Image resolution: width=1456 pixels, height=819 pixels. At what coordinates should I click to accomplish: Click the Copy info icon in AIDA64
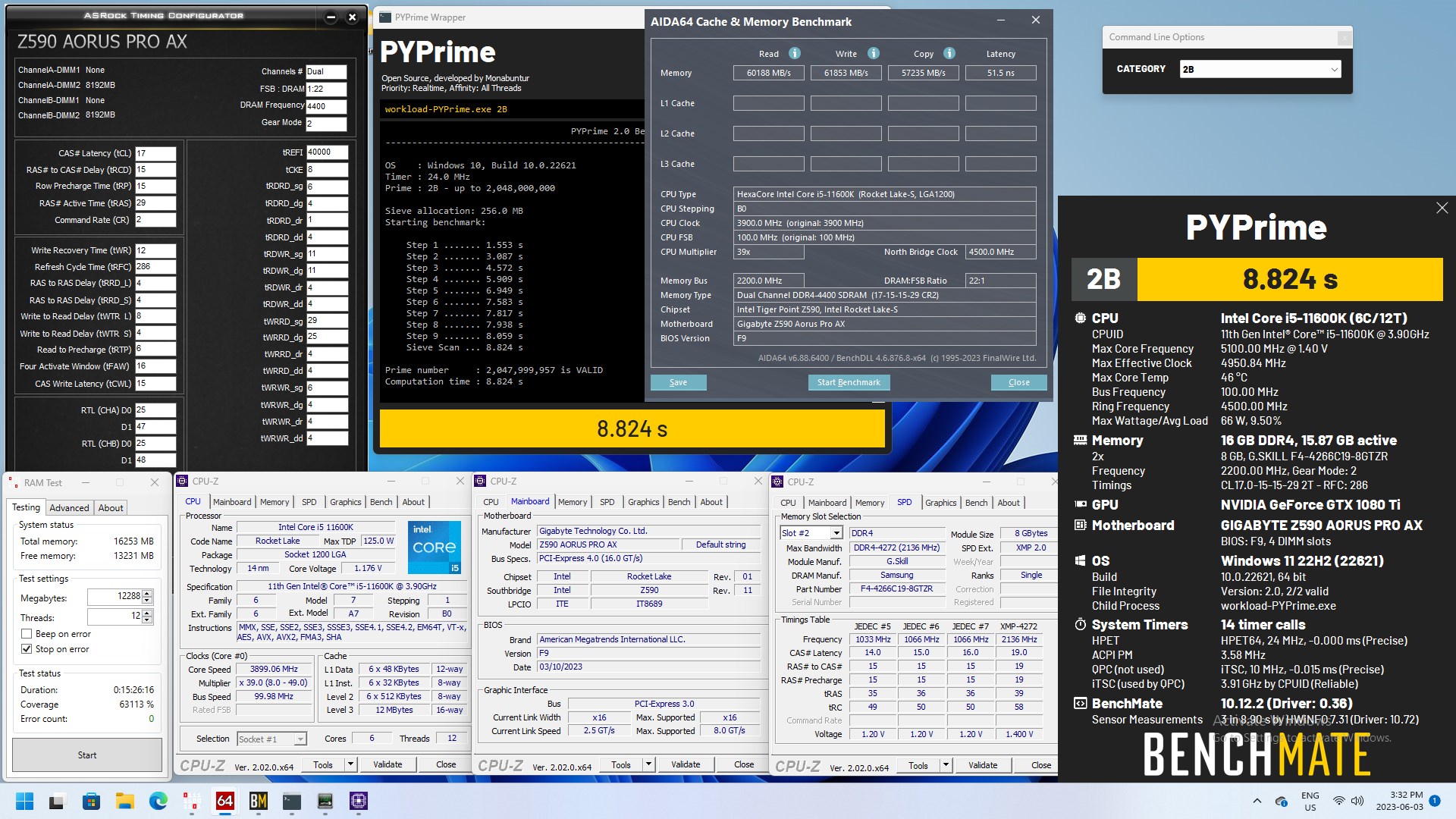click(949, 53)
